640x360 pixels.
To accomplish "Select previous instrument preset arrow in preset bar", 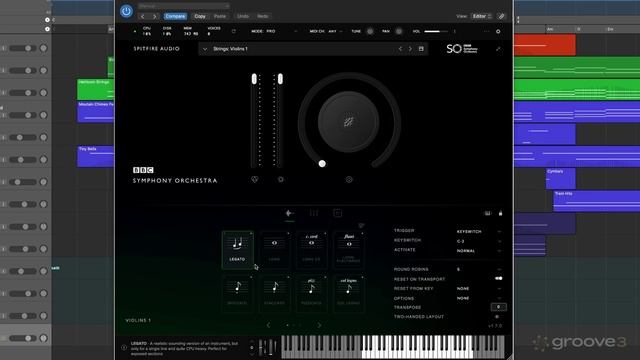I will pyautogui.click(x=400, y=49).
